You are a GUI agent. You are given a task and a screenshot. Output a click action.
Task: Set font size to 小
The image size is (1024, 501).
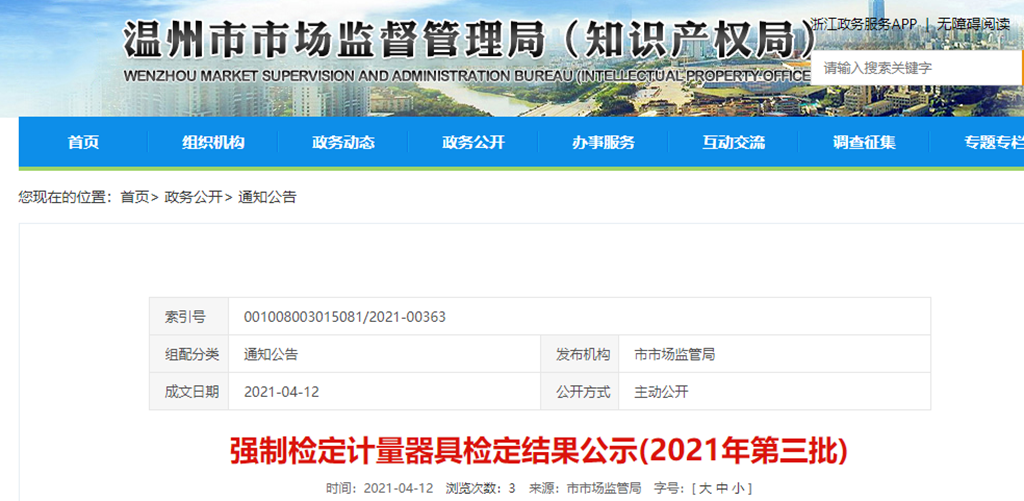tap(738, 488)
